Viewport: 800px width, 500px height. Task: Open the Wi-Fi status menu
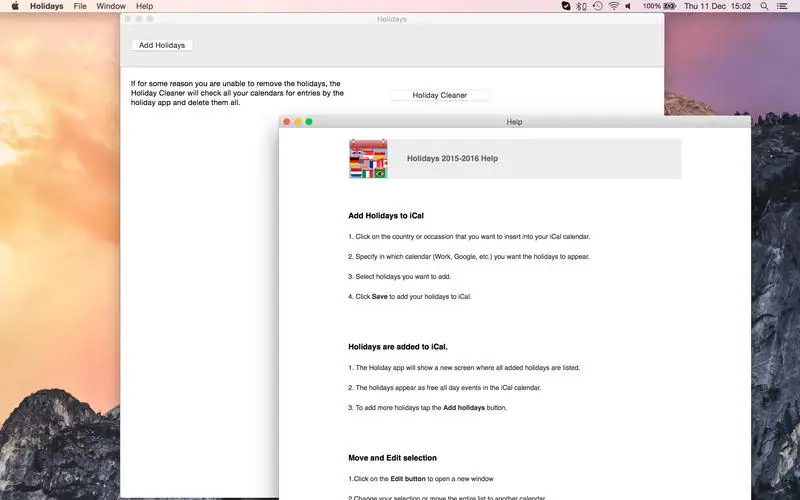614,6
